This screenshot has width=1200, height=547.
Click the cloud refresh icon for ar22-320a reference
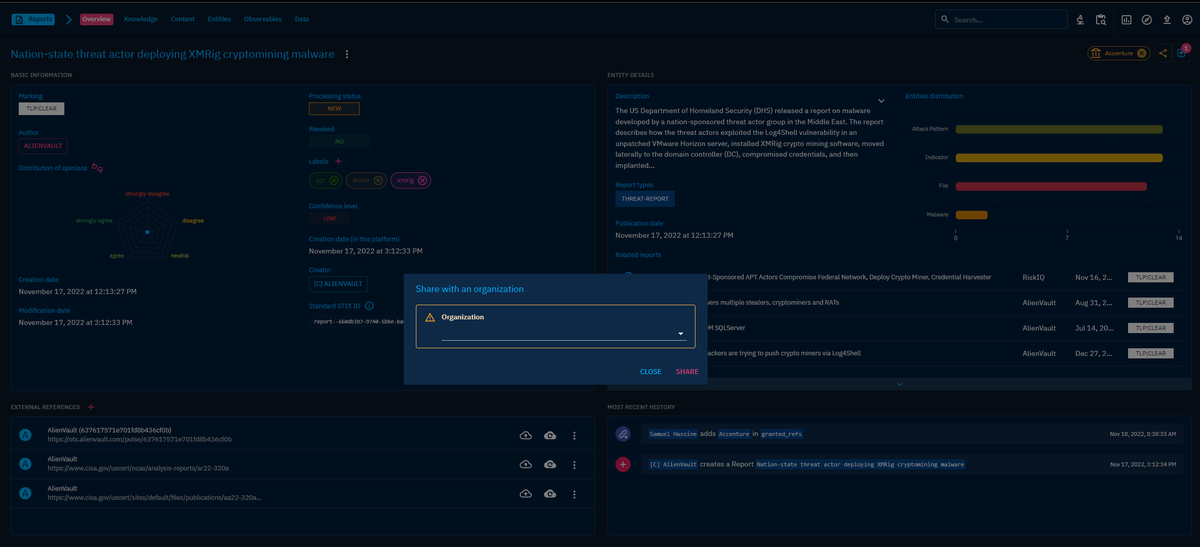[549, 464]
